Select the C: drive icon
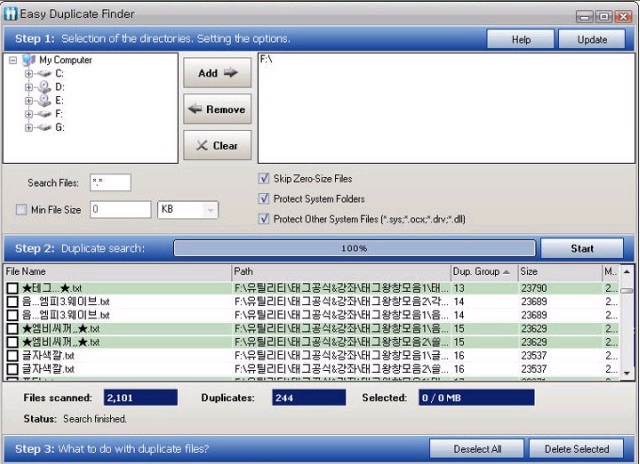The height and width of the screenshot is (464, 640). 44,74
